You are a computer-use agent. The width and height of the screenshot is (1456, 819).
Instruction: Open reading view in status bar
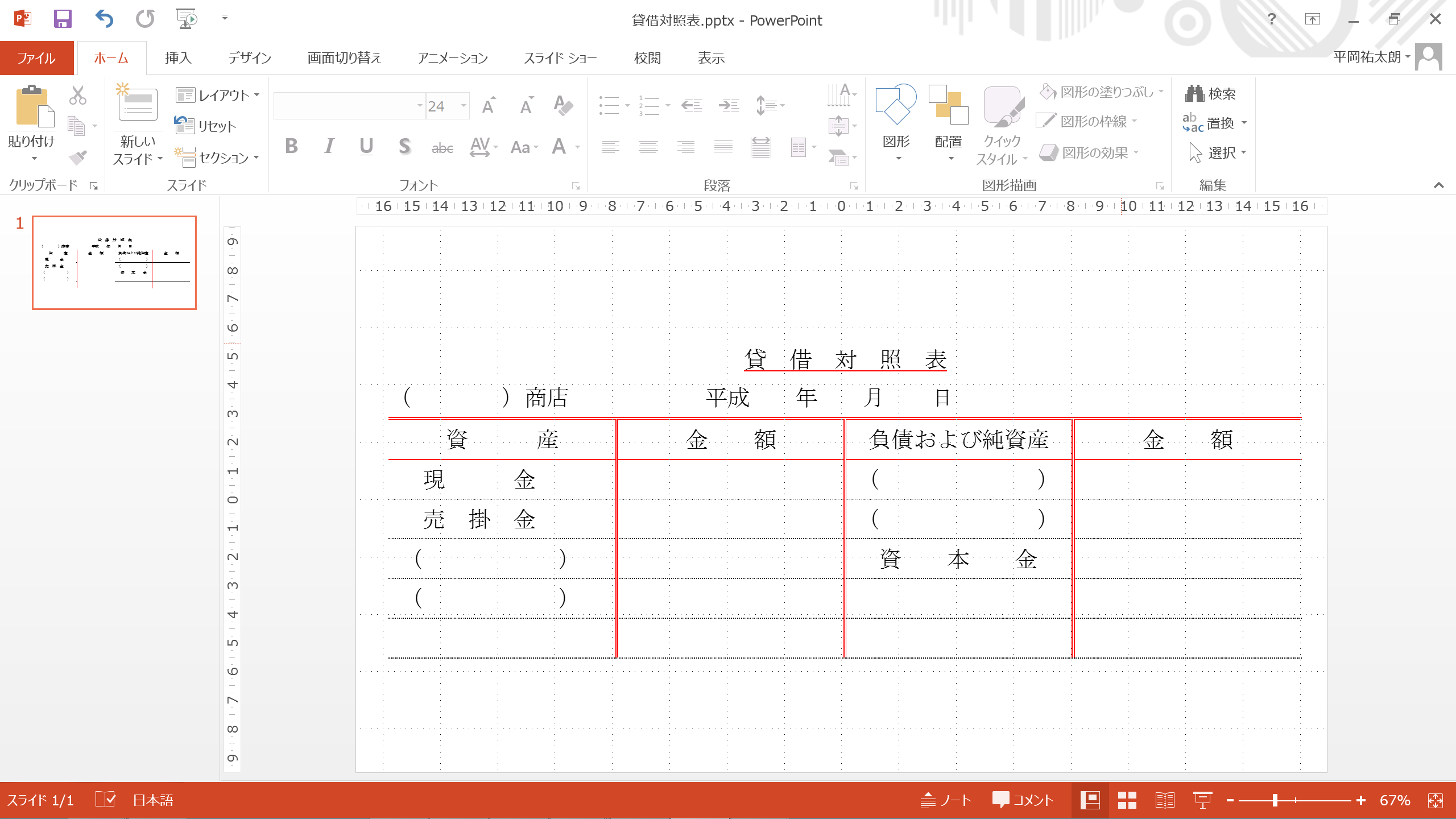tap(1164, 800)
